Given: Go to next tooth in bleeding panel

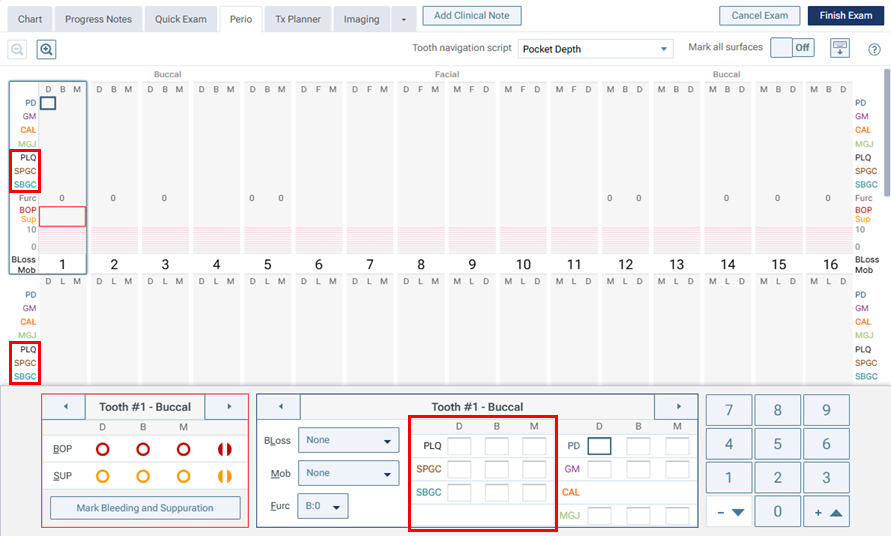Looking at the screenshot, I should pyautogui.click(x=229, y=407).
